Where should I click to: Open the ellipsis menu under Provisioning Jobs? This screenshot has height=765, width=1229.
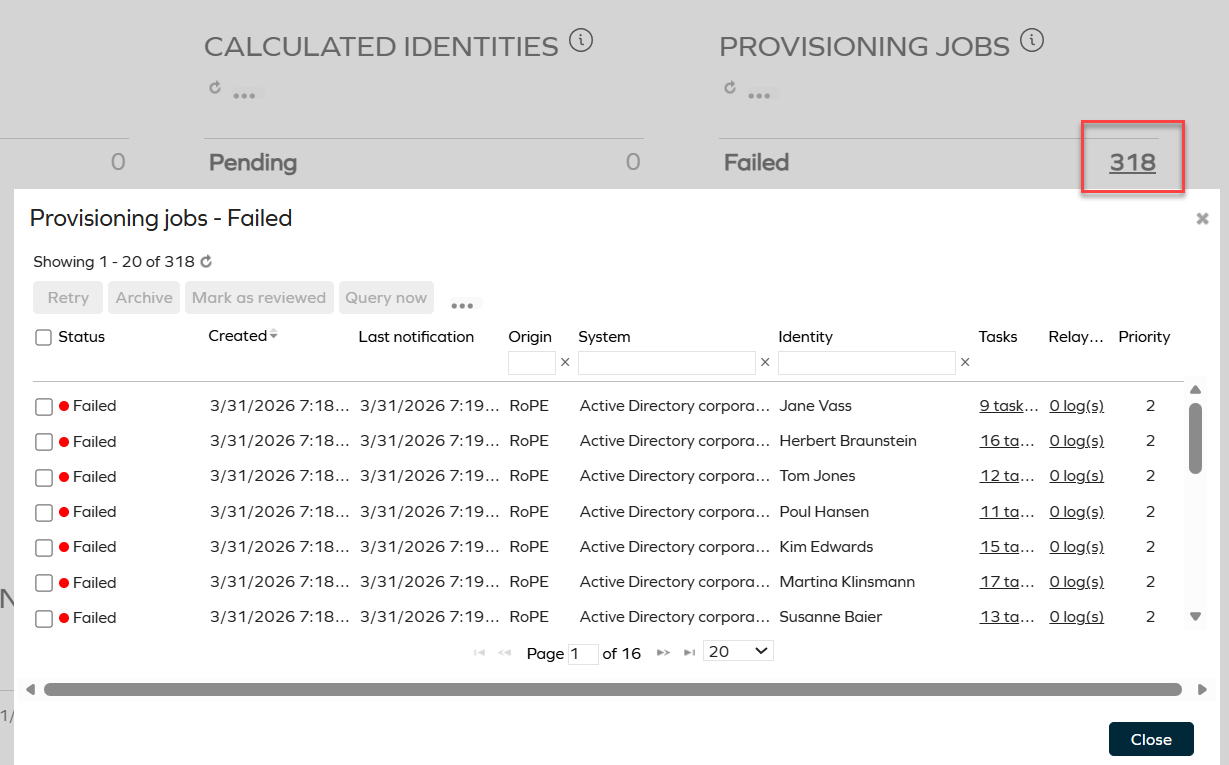pos(758,95)
